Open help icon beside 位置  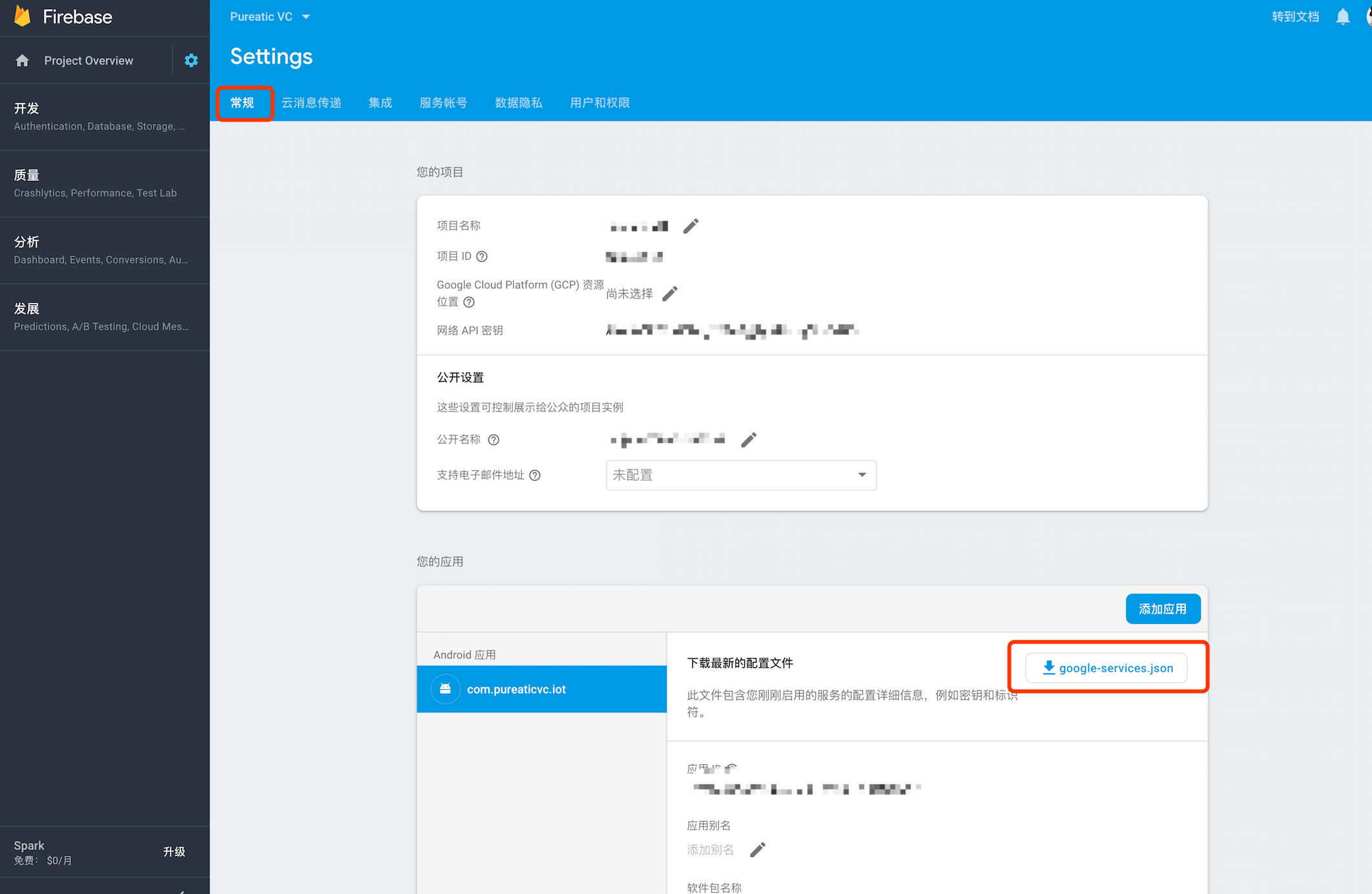(469, 302)
